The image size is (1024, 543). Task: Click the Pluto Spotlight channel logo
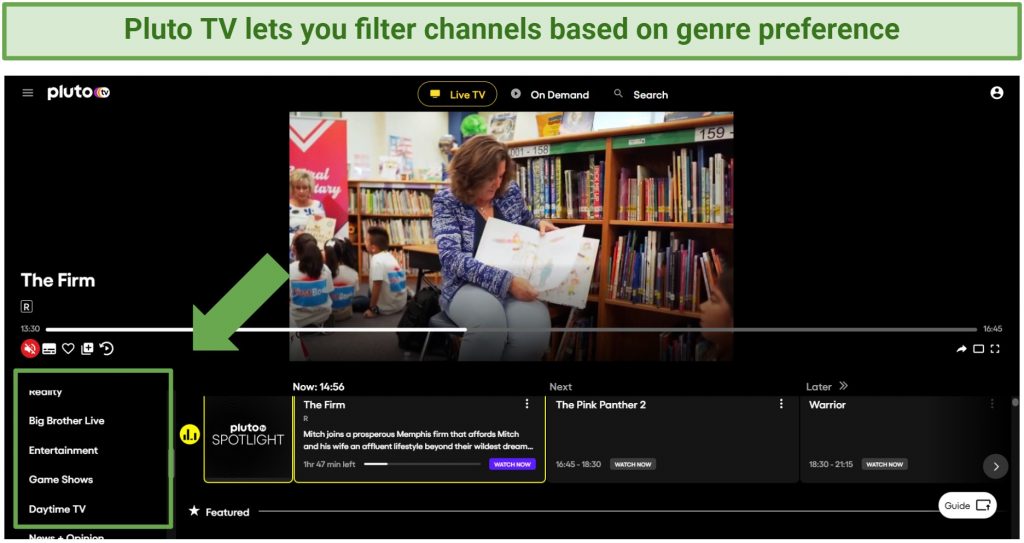point(248,438)
